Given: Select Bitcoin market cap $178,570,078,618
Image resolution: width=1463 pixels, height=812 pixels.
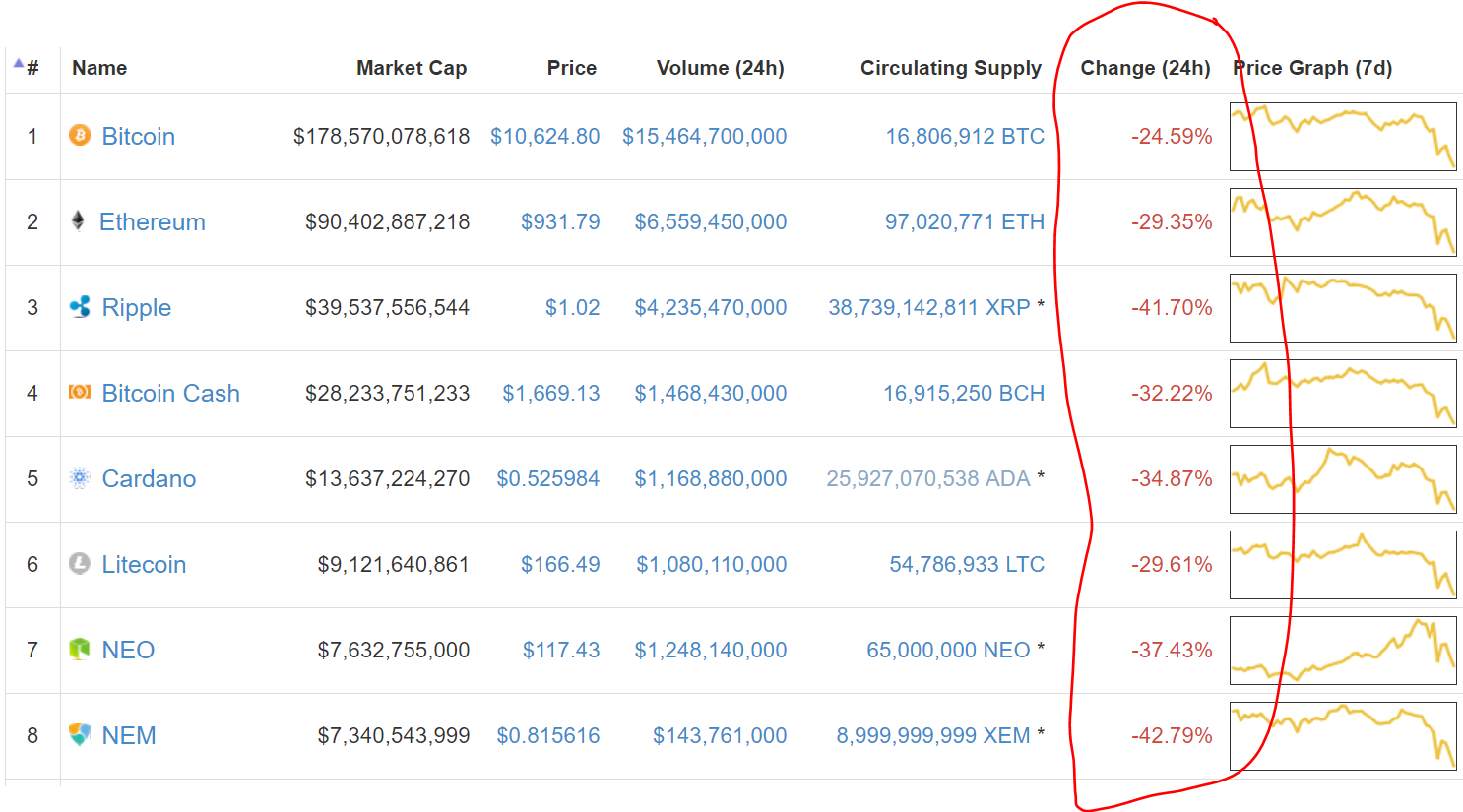Looking at the screenshot, I should click(x=382, y=137).
